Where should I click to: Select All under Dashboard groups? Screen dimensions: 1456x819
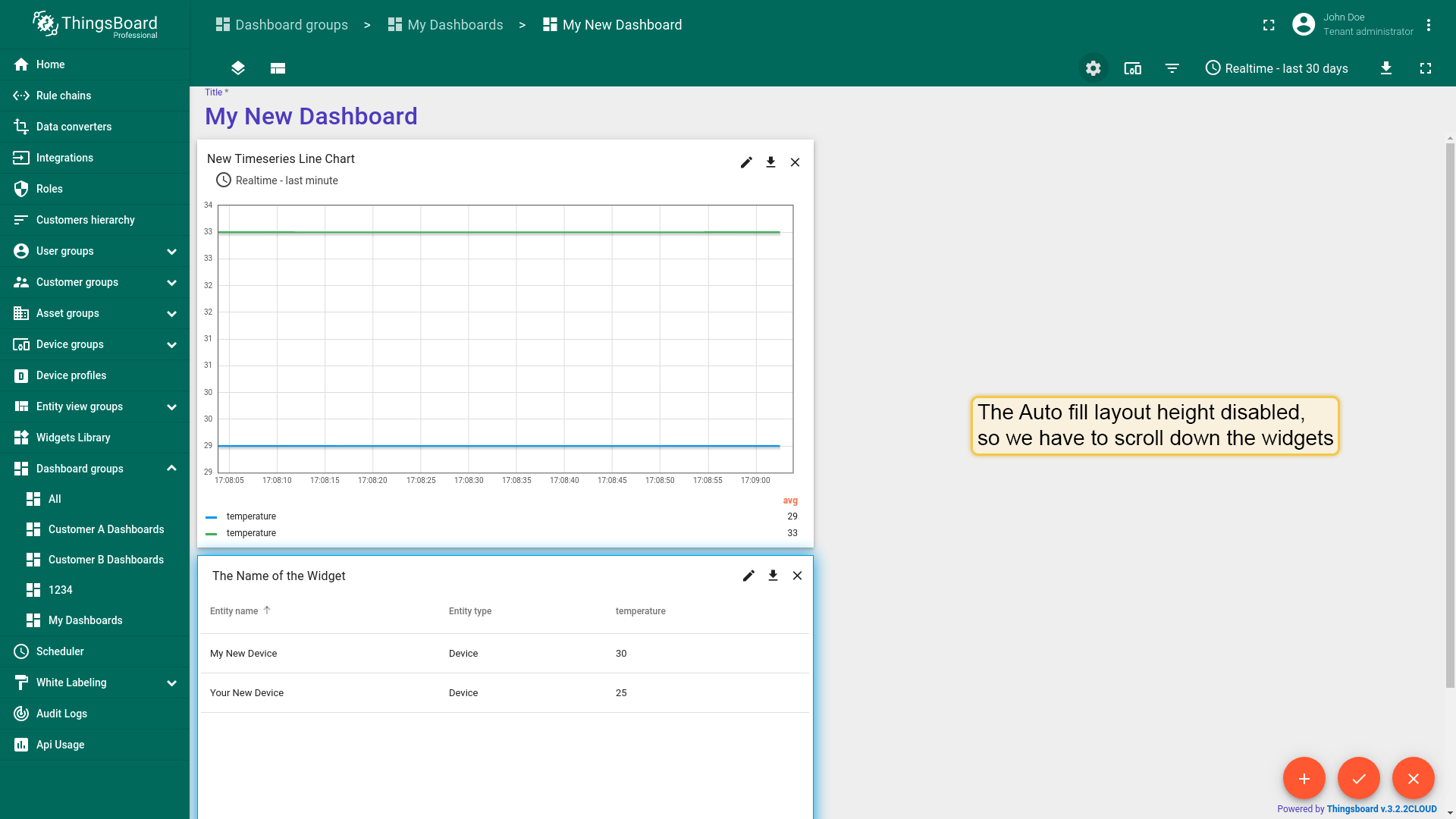tap(95, 499)
